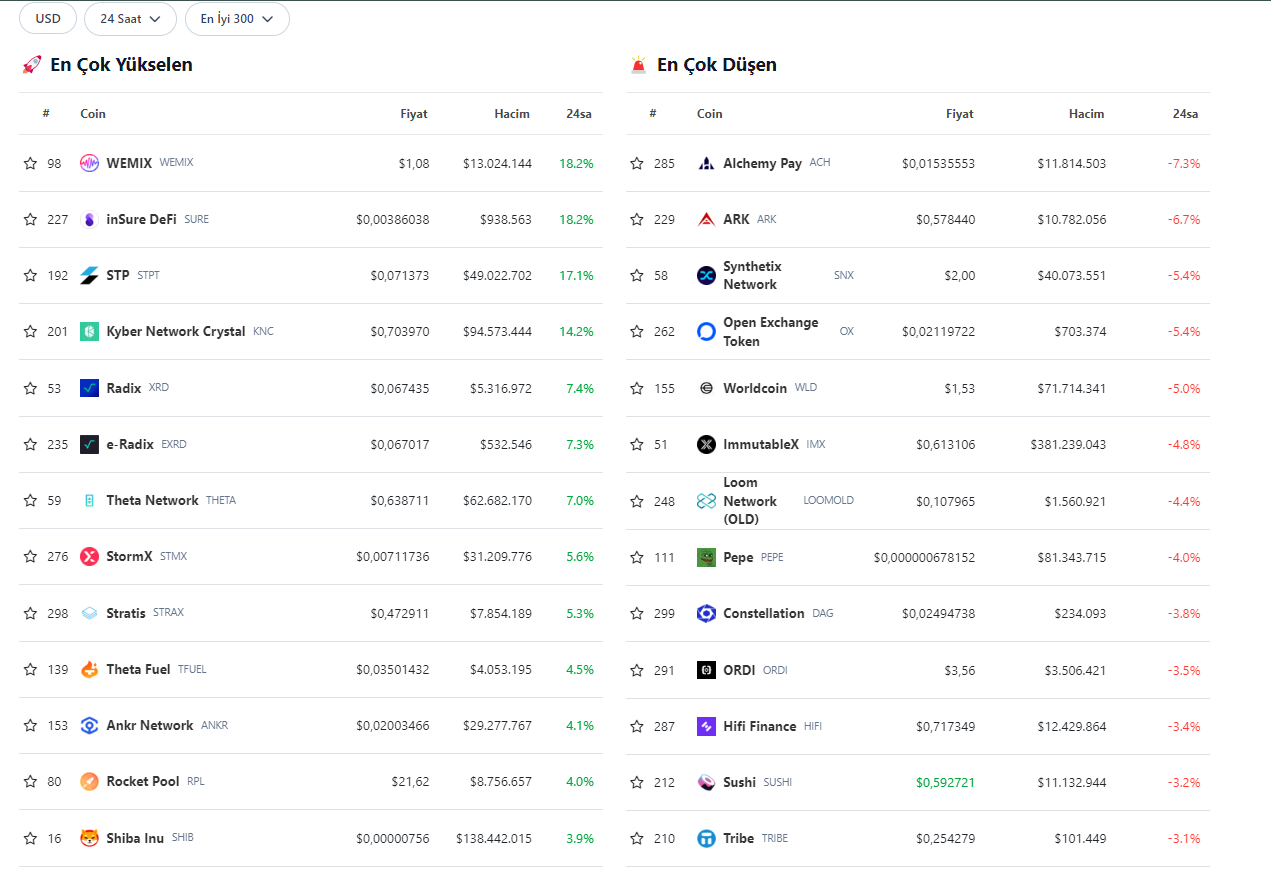1271x872 pixels.
Task: Sort losers table by 24sa column
Action: pyautogui.click(x=1185, y=114)
